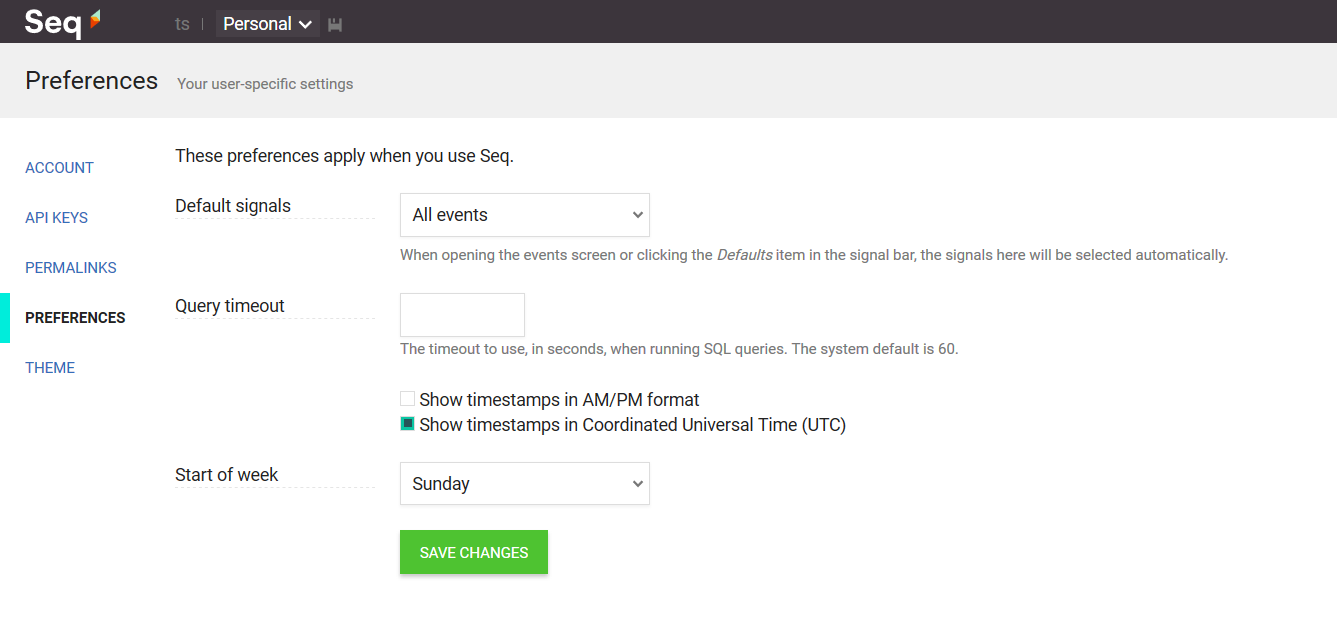Switch to the Permalinks section
Viewport: 1337px width, 631px height.
pyautogui.click(x=71, y=268)
